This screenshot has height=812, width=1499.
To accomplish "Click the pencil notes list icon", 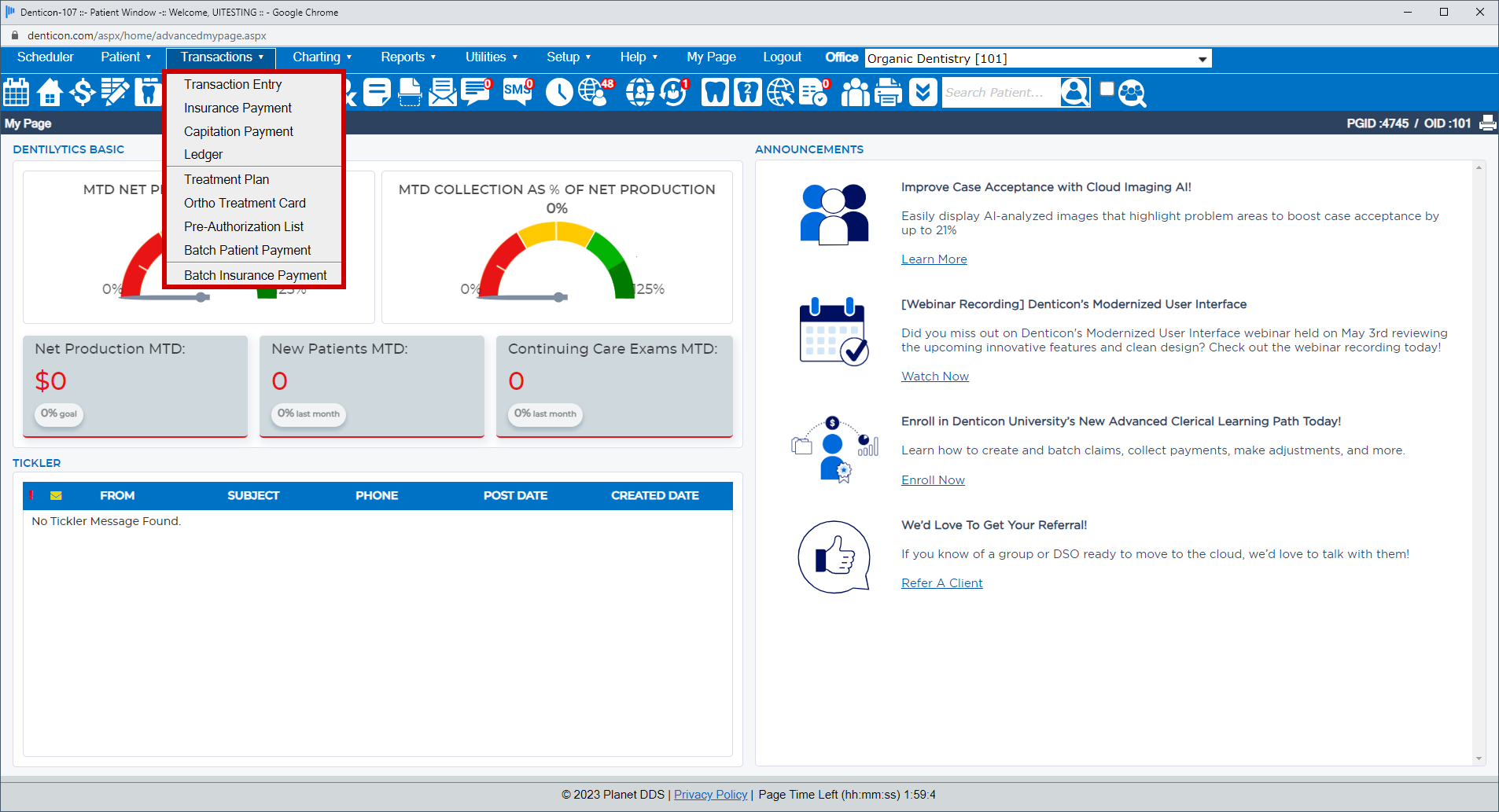I will tap(115, 92).
